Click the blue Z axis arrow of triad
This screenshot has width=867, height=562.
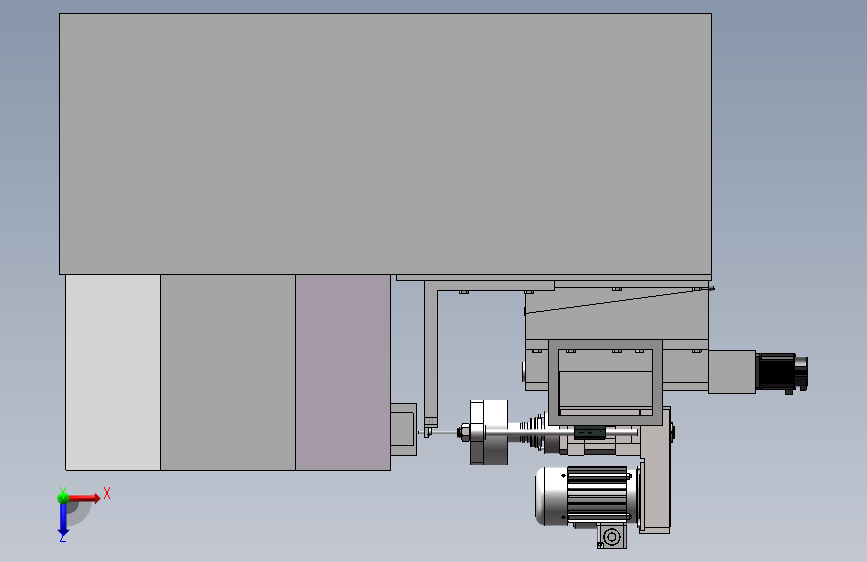pos(63,519)
